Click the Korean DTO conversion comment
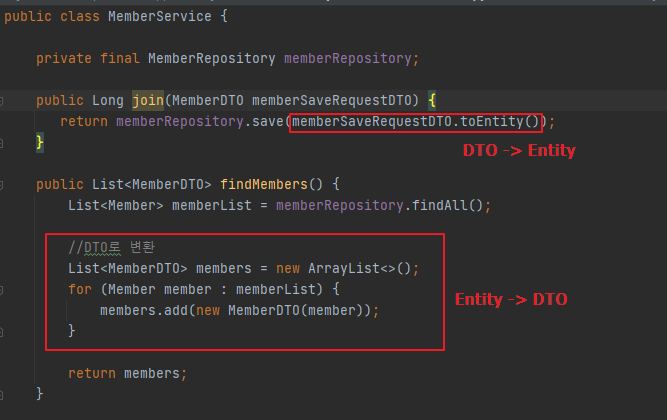 tap(111, 247)
